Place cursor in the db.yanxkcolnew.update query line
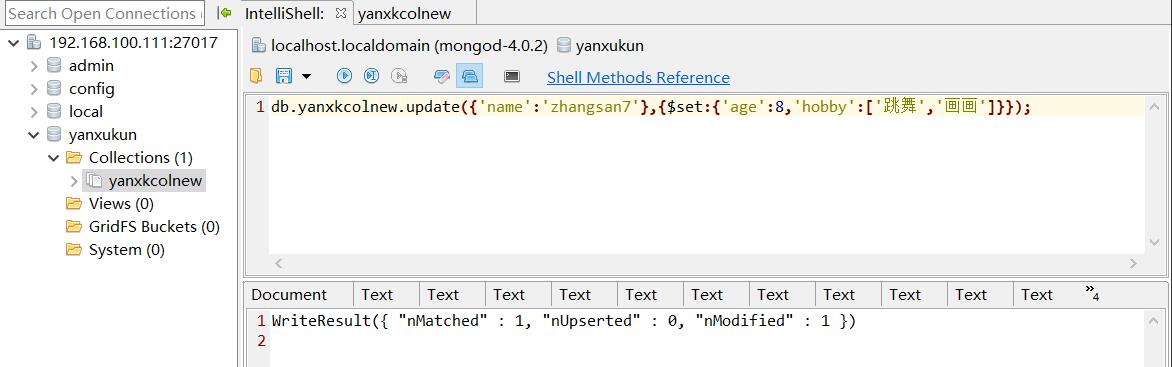Viewport: 1172px width, 367px height. pyautogui.click(x=650, y=107)
